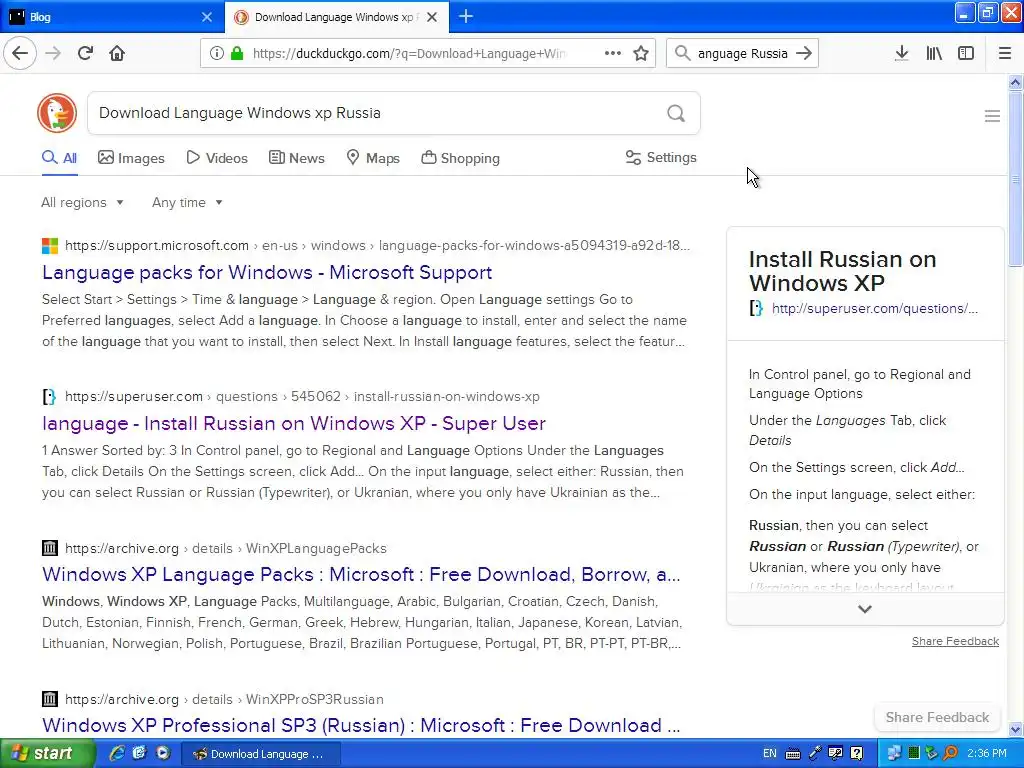This screenshot has width=1024, height=768.
Task: Open the Downloads panel
Action: (901, 53)
